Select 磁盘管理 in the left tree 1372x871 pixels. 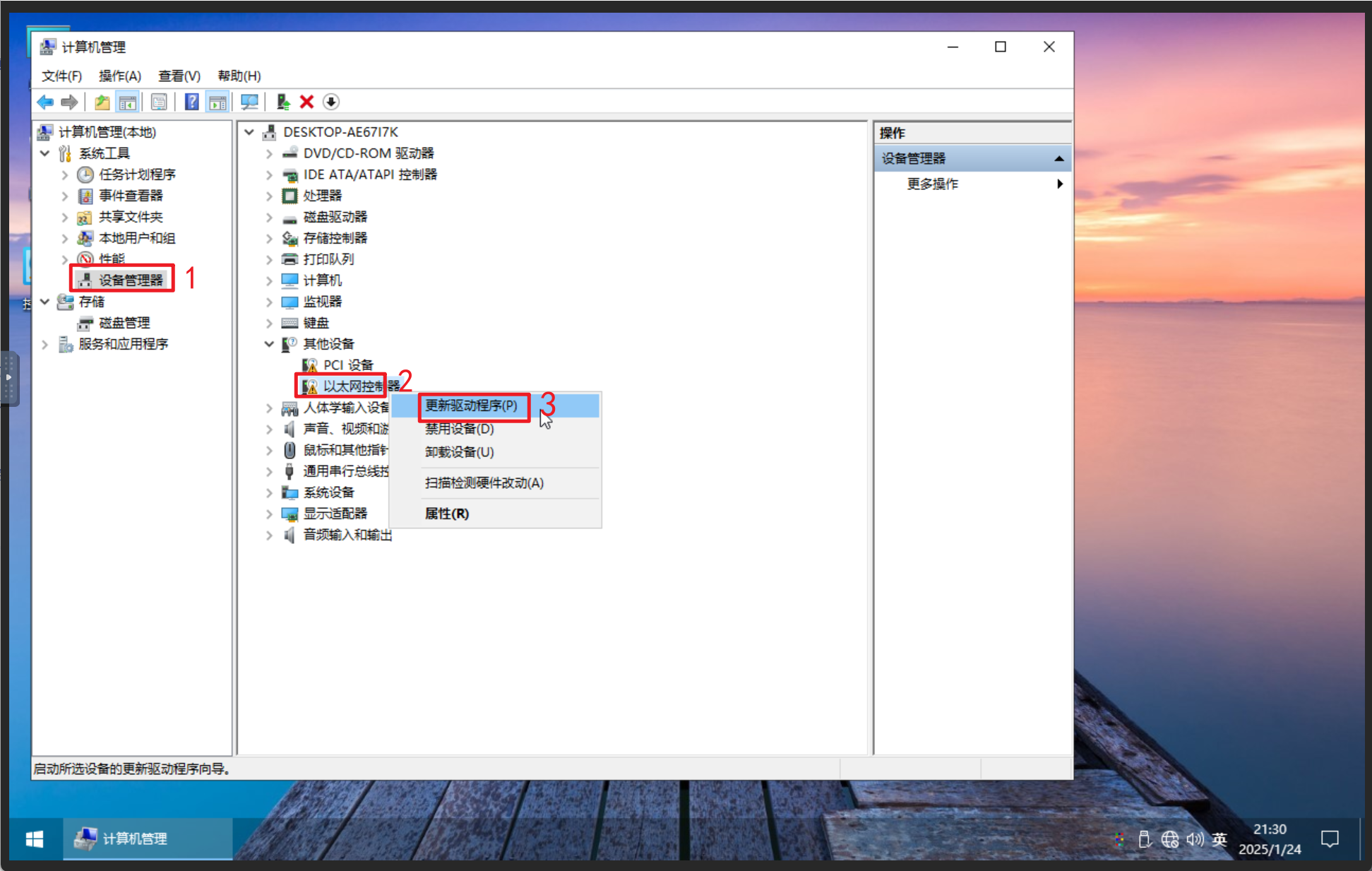[x=124, y=323]
